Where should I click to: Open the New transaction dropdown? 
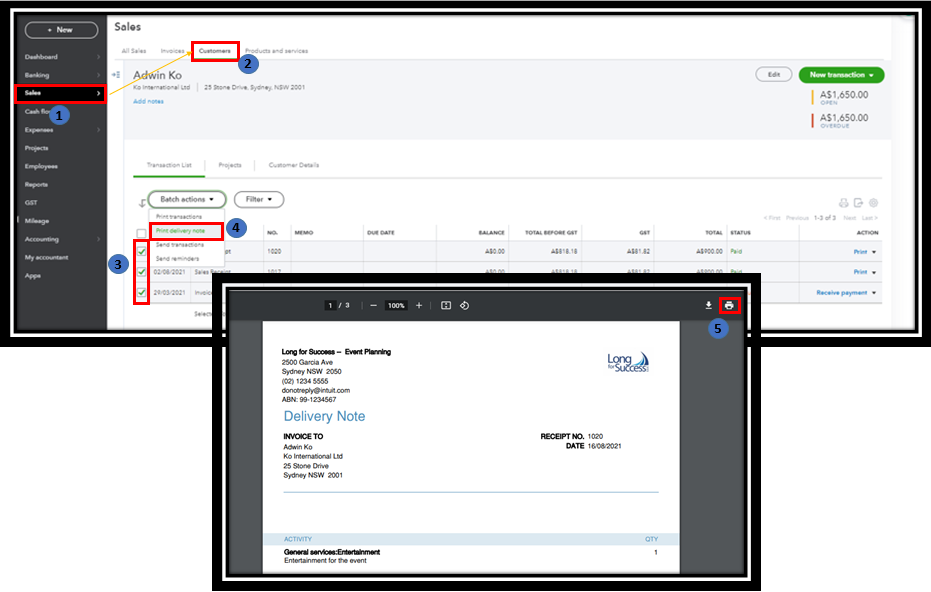(x=841, y=75)
